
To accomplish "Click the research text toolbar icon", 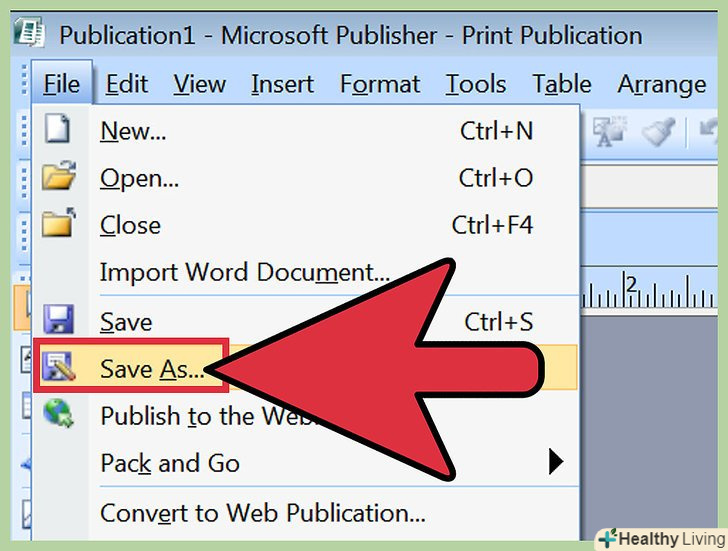I will pyautogui.click(x=610, y=131).
